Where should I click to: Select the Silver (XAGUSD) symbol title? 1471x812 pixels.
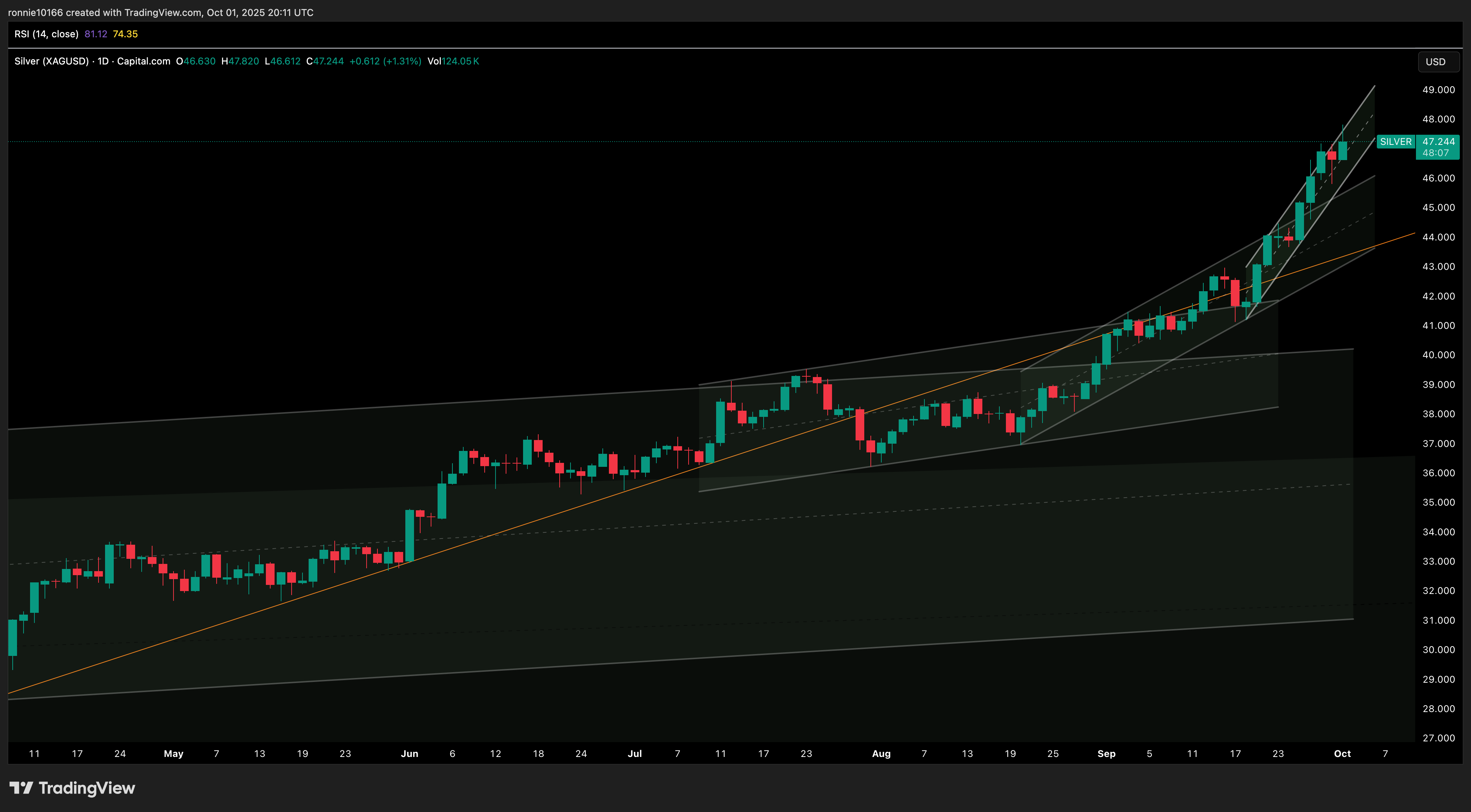point(51,61)
